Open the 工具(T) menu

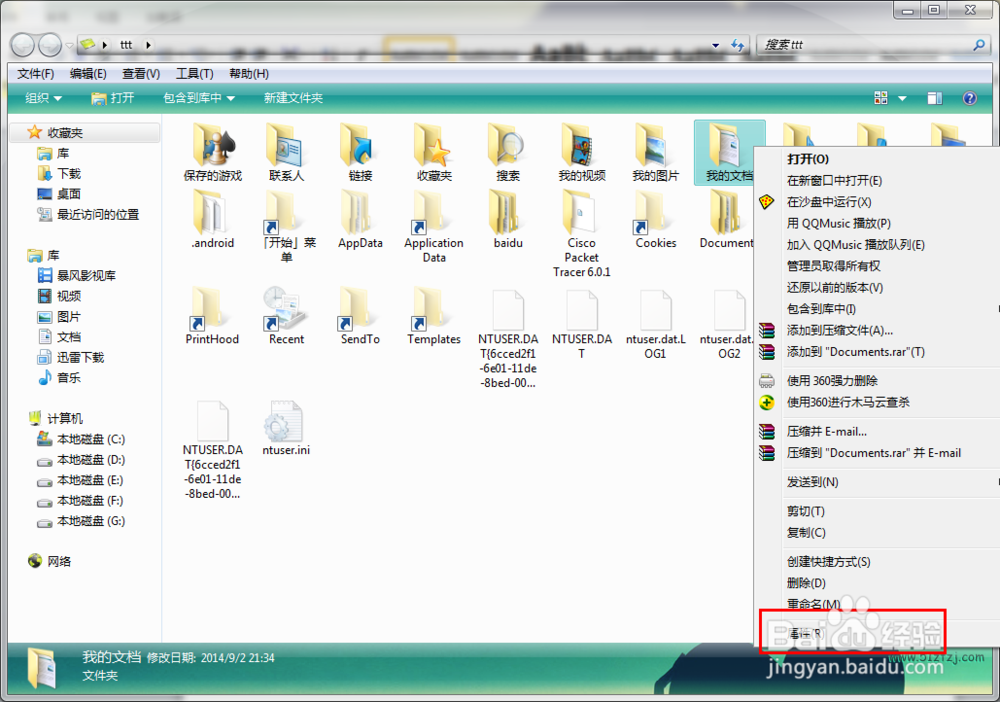pyautogui.click(x=195, y=74)
